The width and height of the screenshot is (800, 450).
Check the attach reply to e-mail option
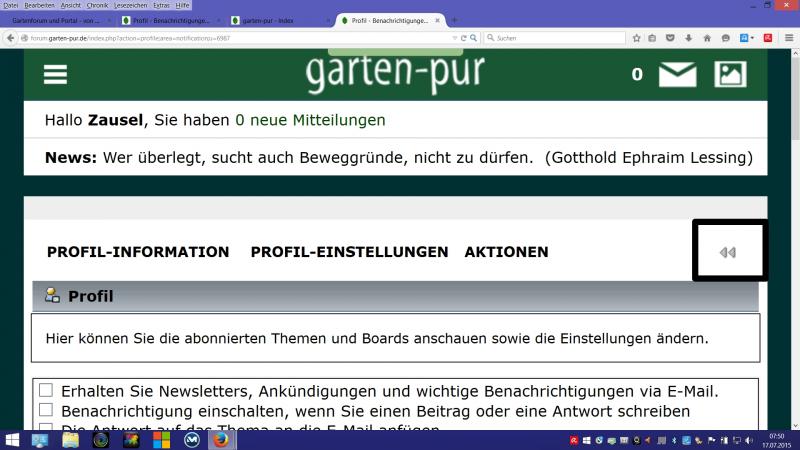46,428
